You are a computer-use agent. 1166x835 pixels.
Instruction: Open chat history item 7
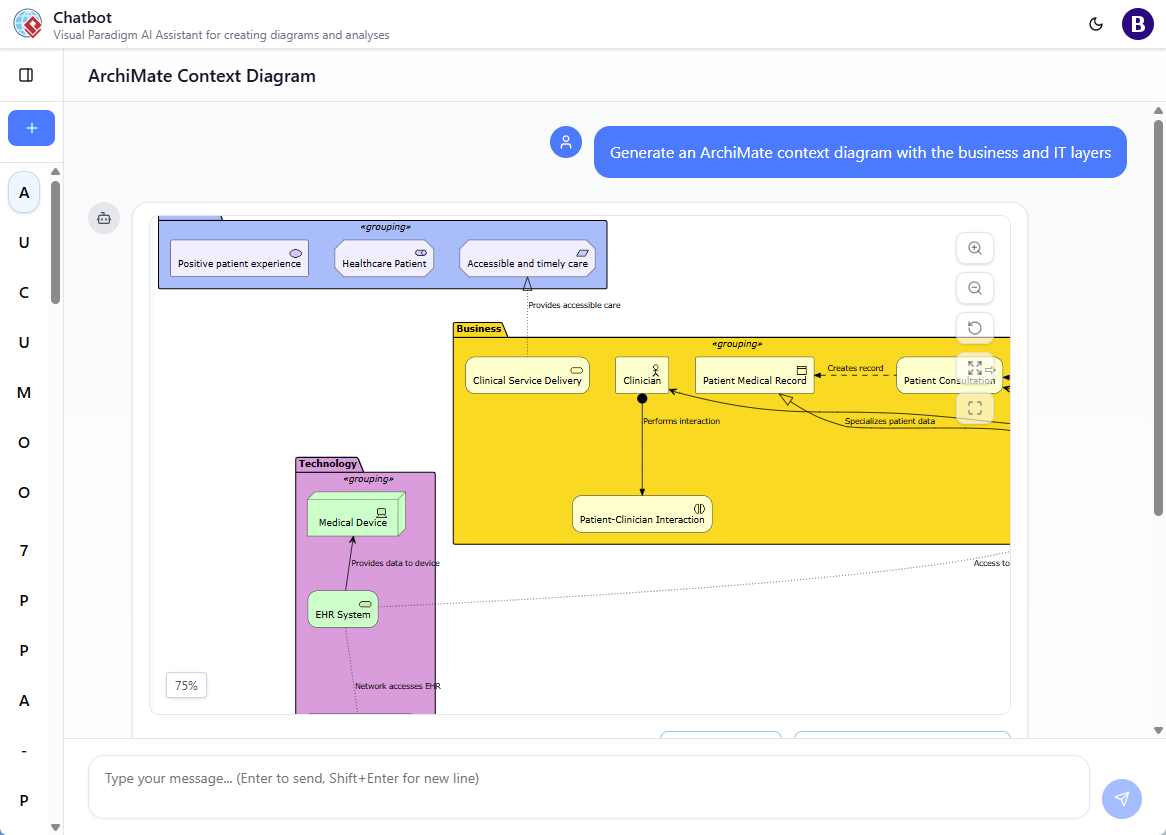pyautogui.click(x=24, y=551)
